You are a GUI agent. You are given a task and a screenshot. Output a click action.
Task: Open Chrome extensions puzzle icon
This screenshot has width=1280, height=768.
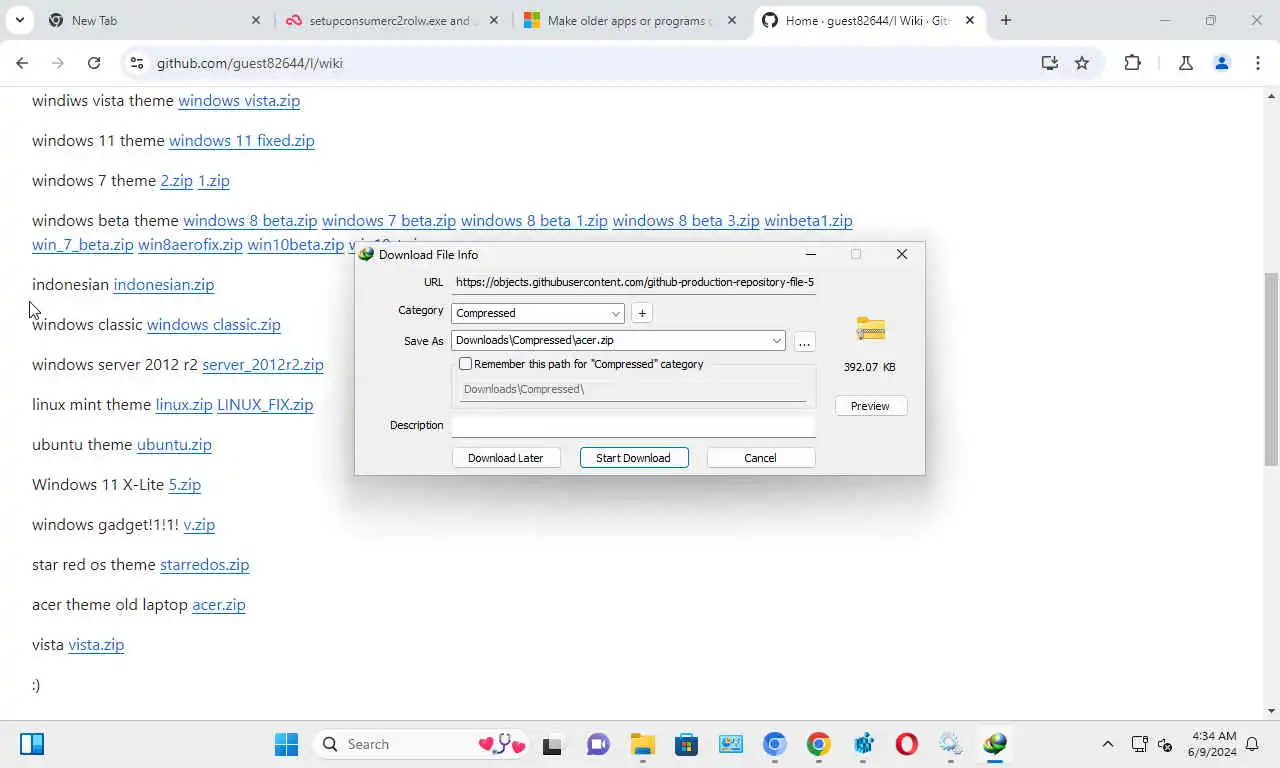1132,63
